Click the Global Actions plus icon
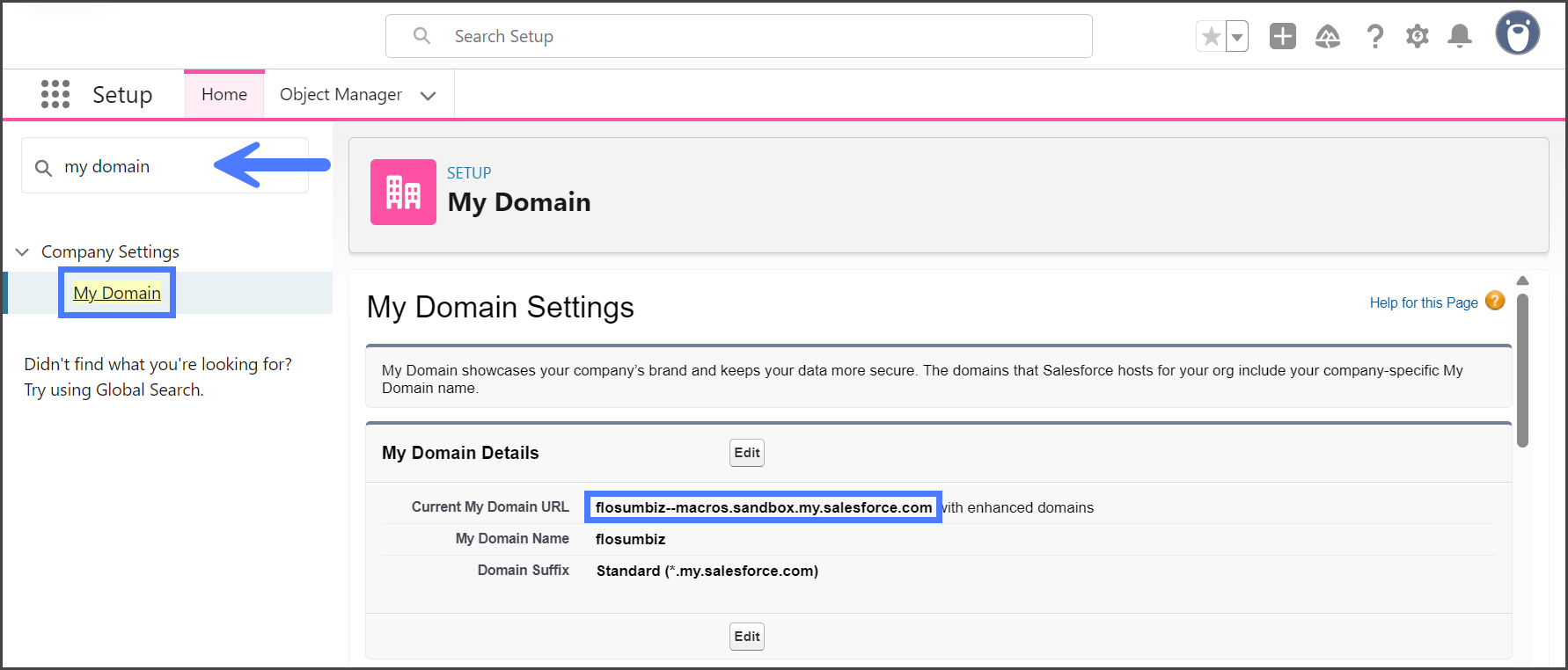Screen dimensions: 1568x670 tap(1282, 36)
